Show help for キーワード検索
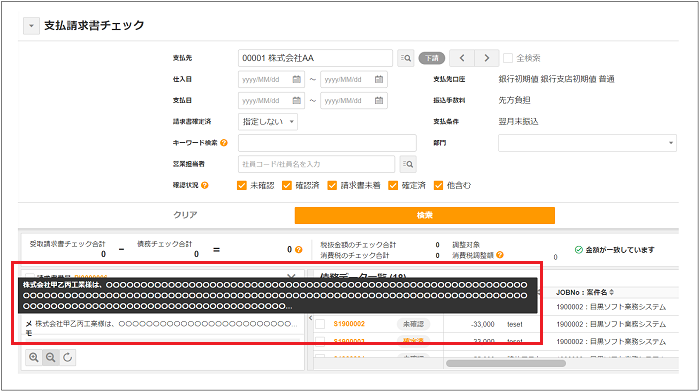This screenshot has width=700, height=392. 224,143
